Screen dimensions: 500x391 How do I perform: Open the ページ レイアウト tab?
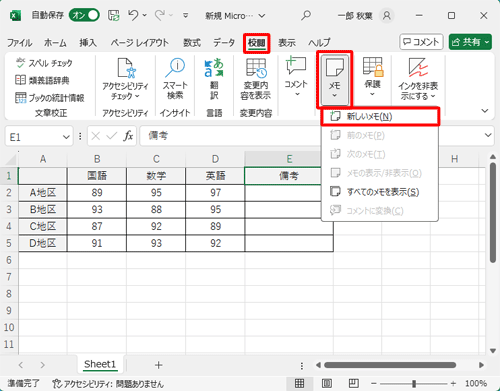tap(139, 43)
